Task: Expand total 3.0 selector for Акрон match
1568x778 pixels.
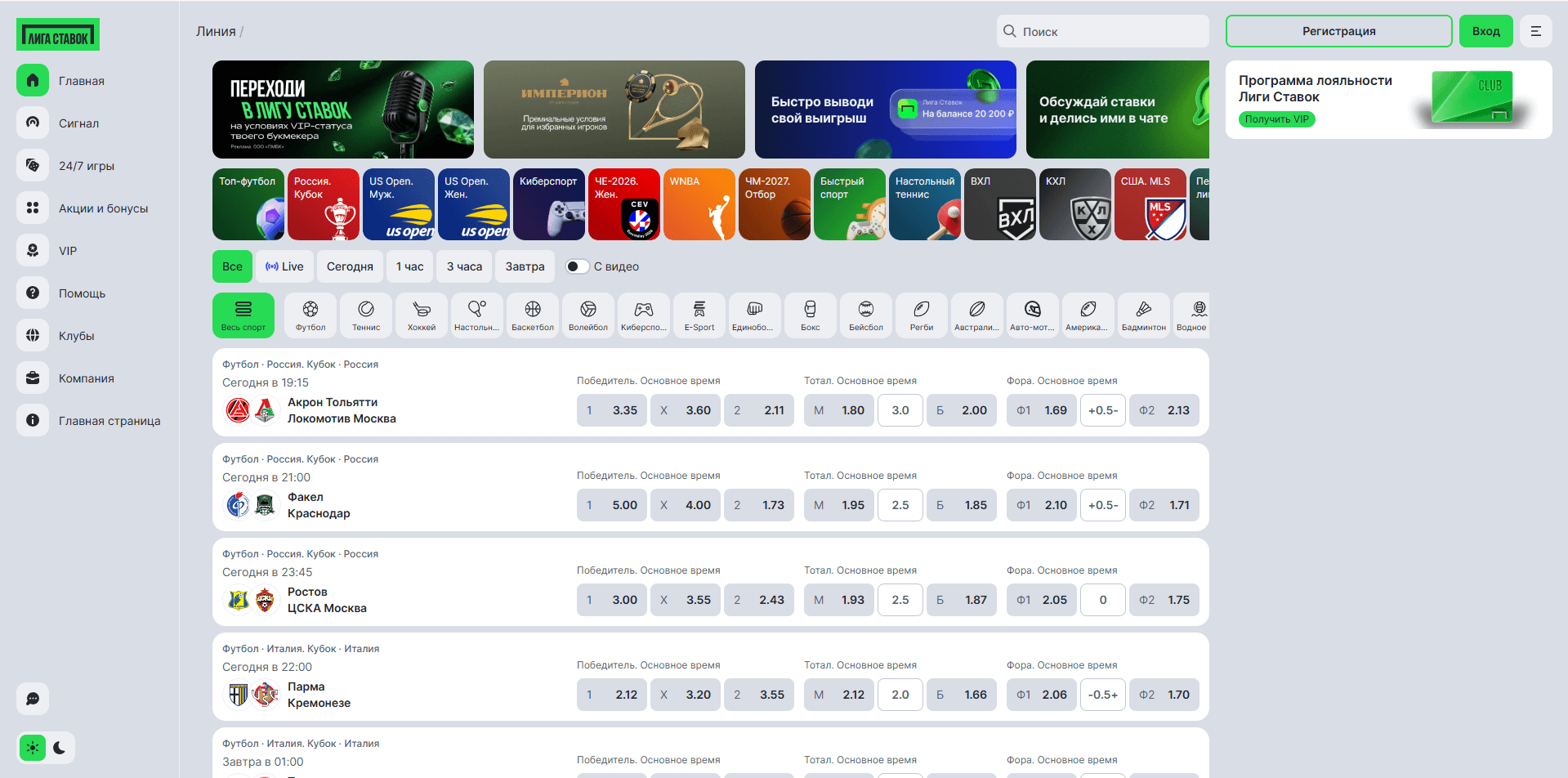Action: [900, 410]
